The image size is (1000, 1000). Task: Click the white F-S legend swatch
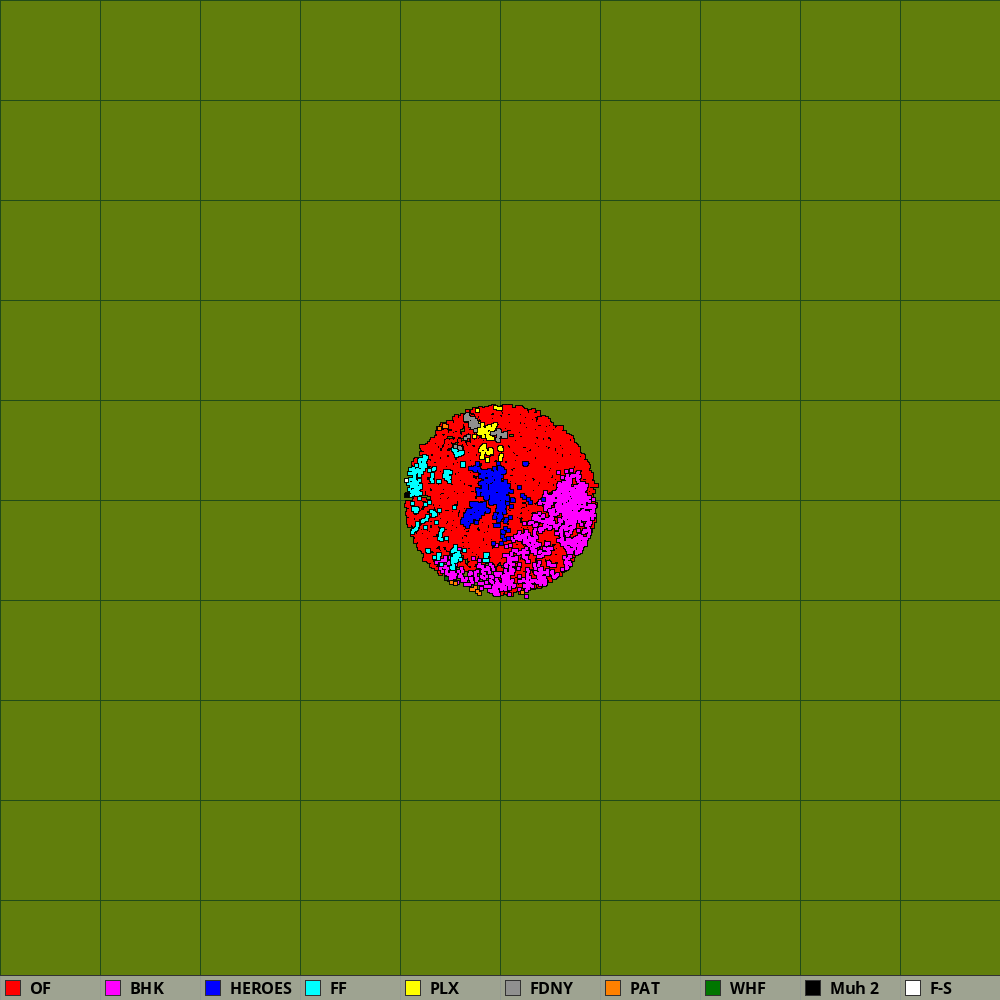coord(913,988)
